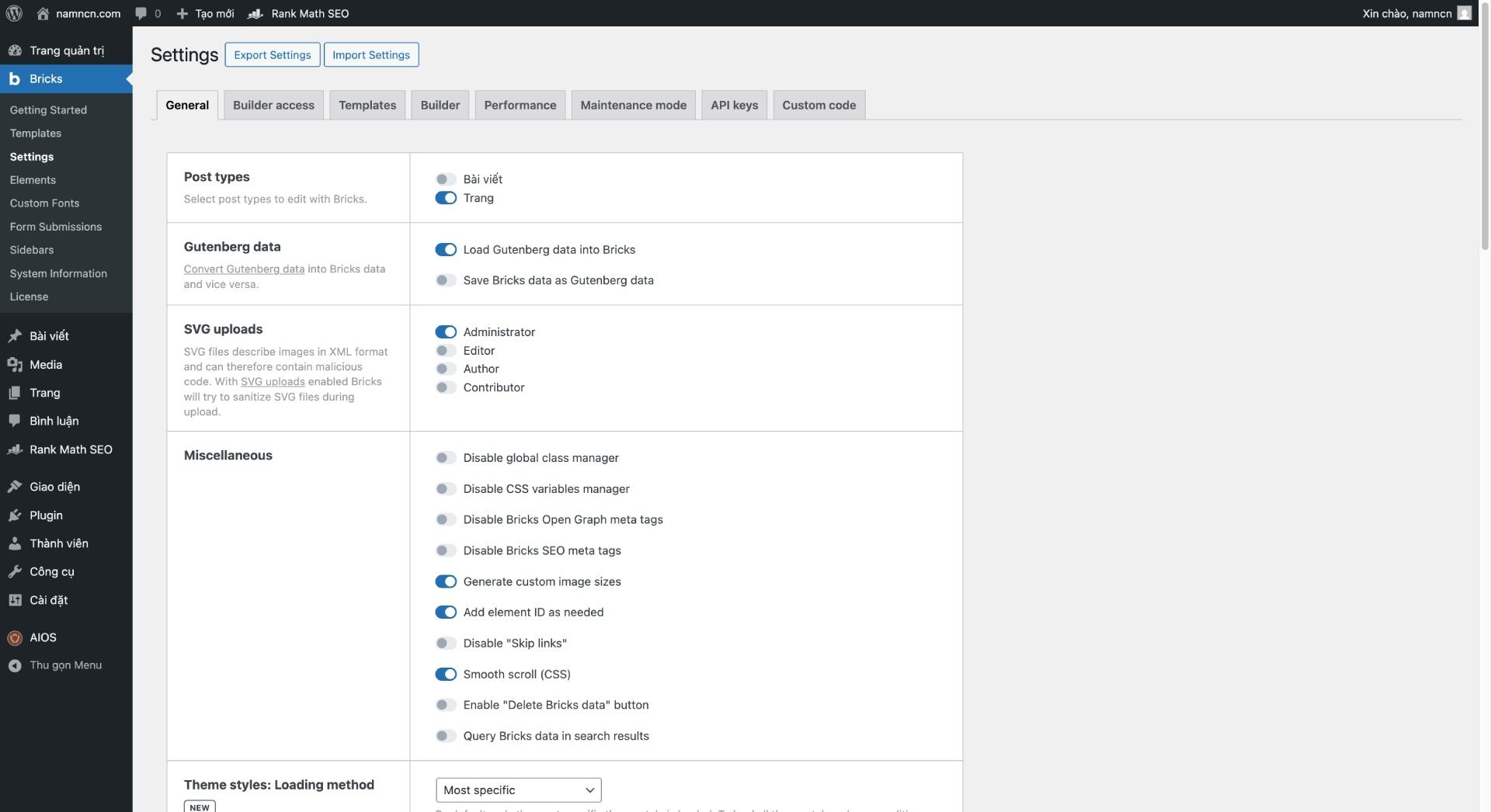Toggle Smooth scroll (CSS)
The image size is (1491, 812).
pyautogui.click(x=446, y=674)
